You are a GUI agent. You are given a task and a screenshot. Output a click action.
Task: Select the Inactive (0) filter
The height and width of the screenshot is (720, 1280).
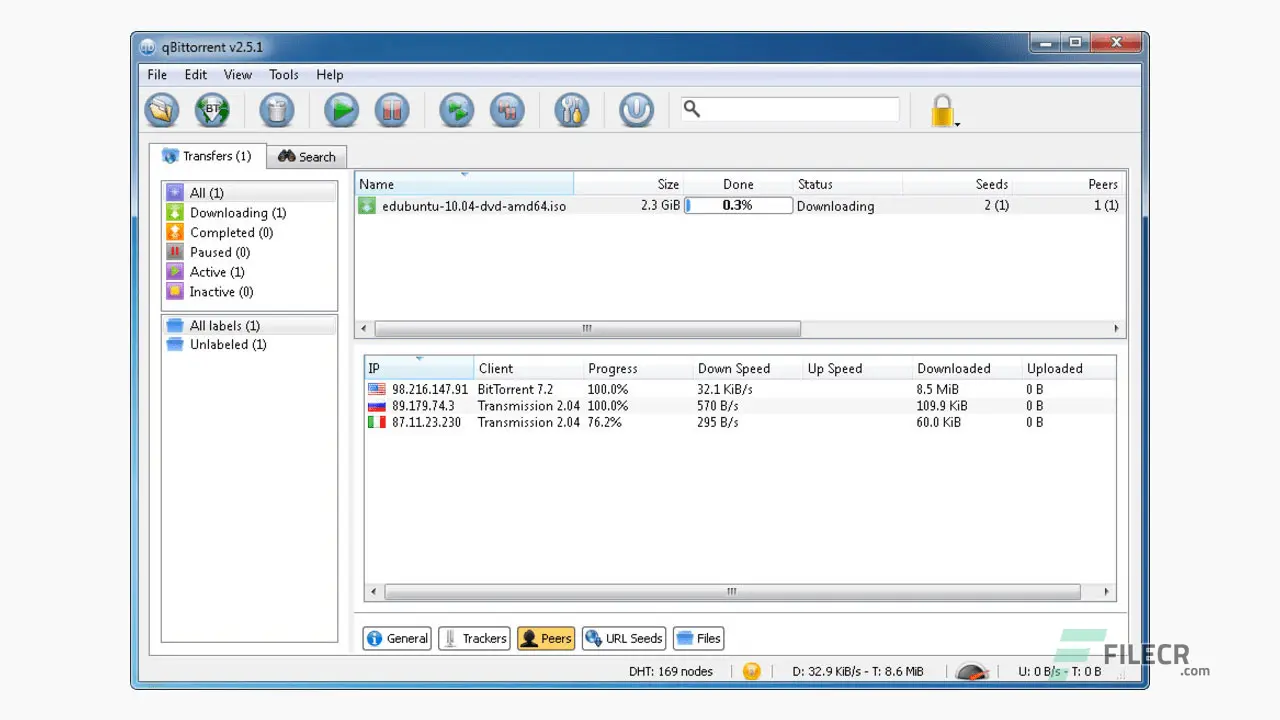(249, 292)
